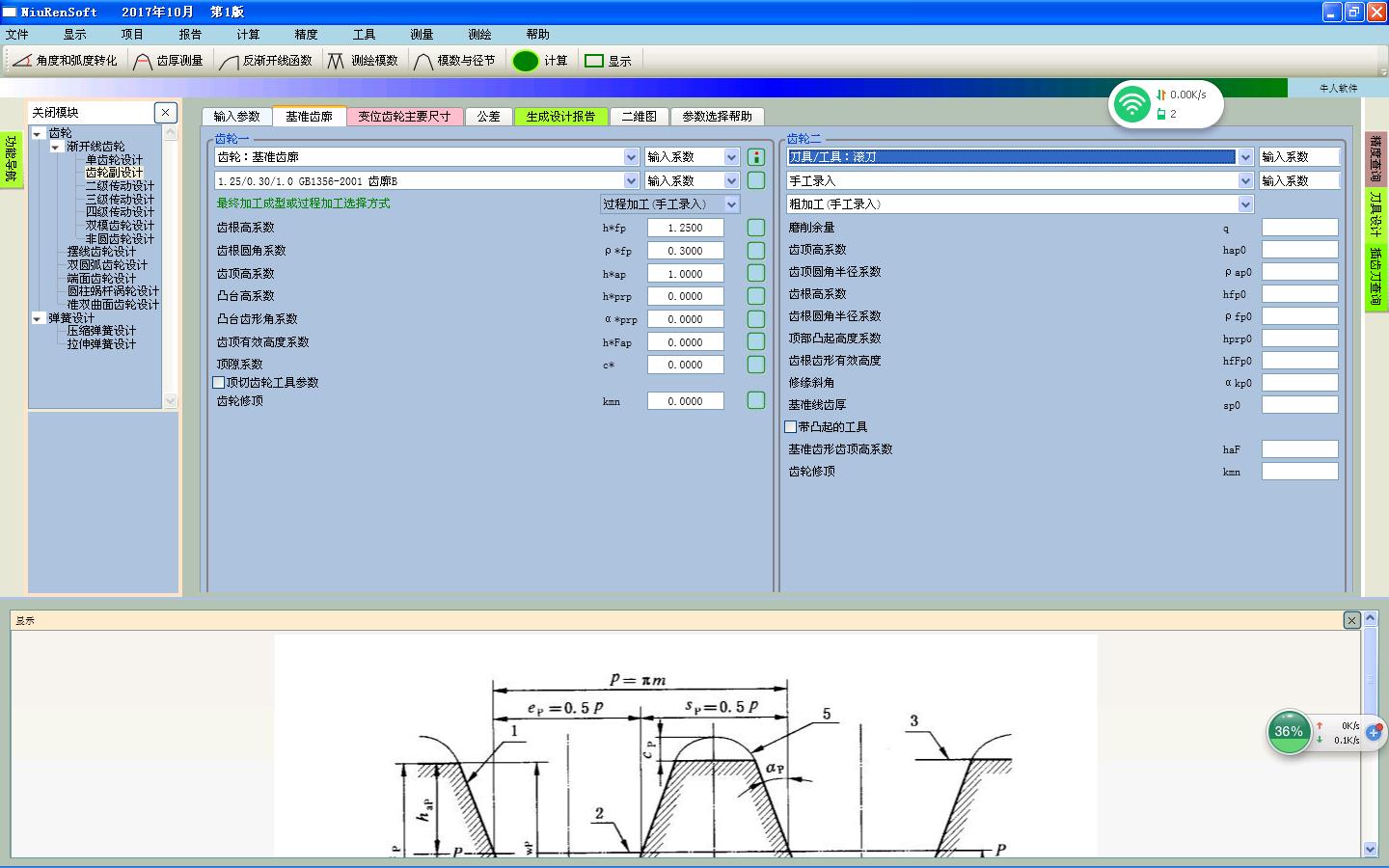1389x868 pixels.
Task: Click the blue plus accelerator icon
Action: (x=1374, y=733)
